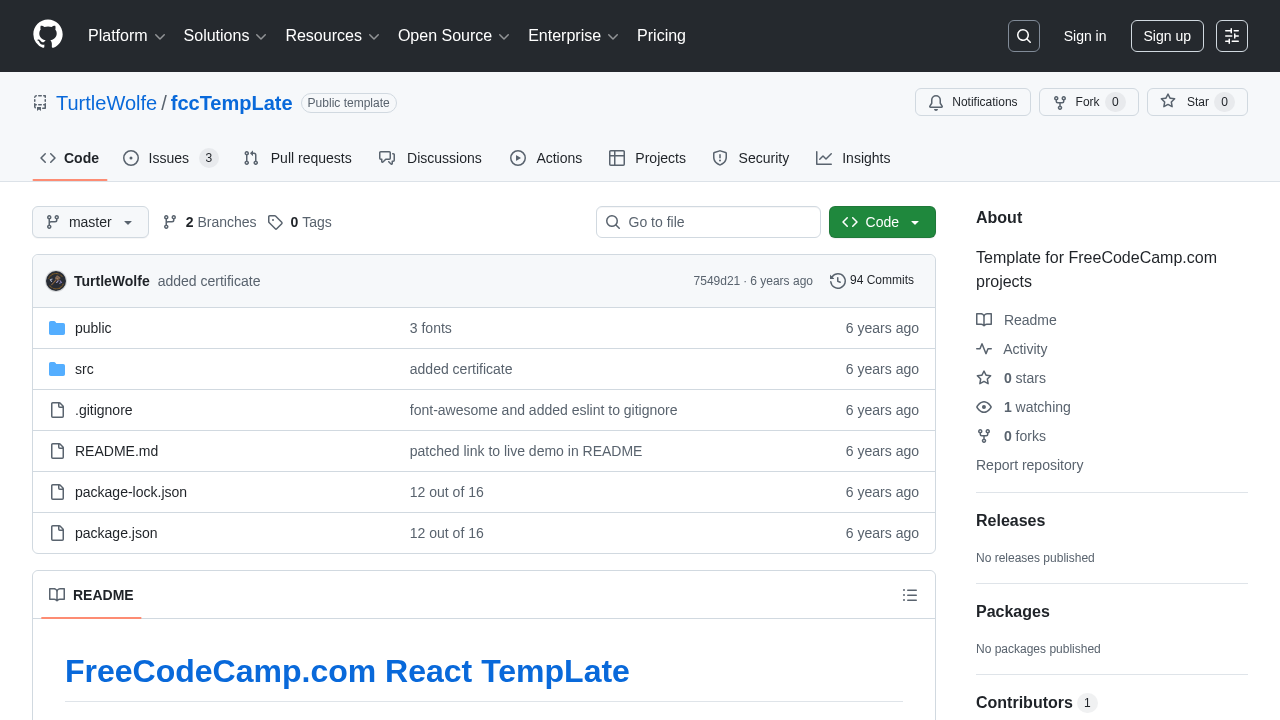Click the Report repository link
1280x720 pixels.
coord(1029,465)
